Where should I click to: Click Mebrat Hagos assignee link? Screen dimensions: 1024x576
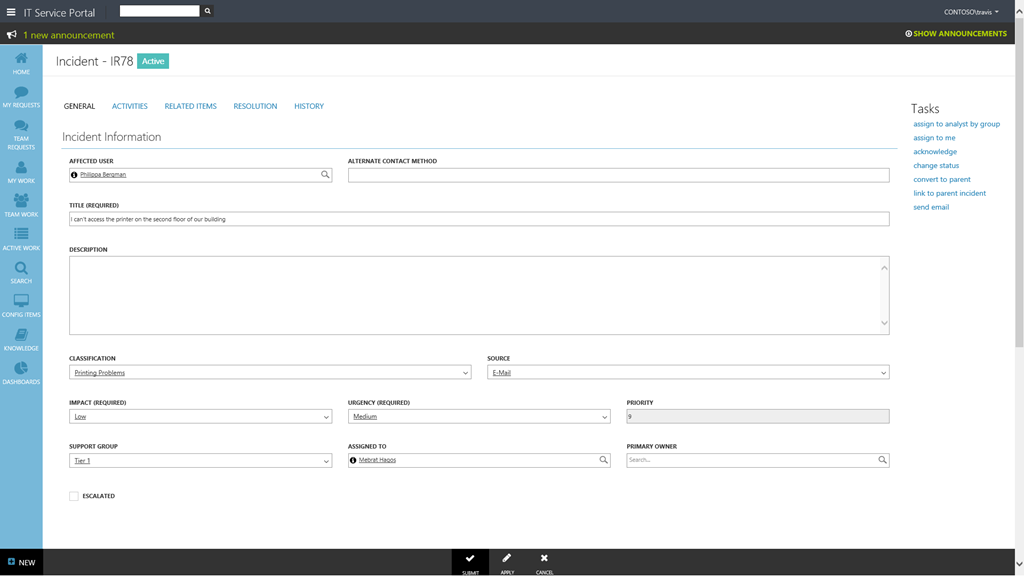pyautogui.click(x=377, y=460)
